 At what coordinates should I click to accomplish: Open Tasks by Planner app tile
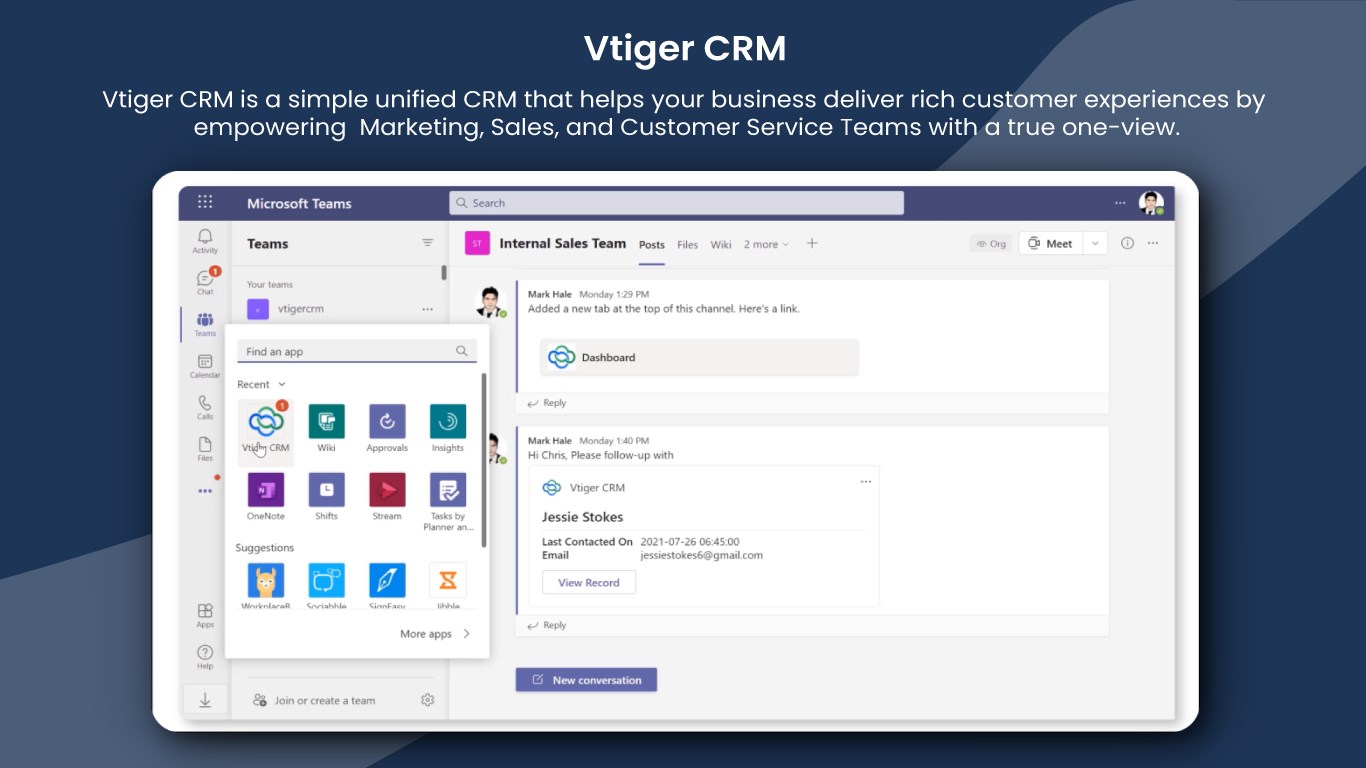[448, 503]
